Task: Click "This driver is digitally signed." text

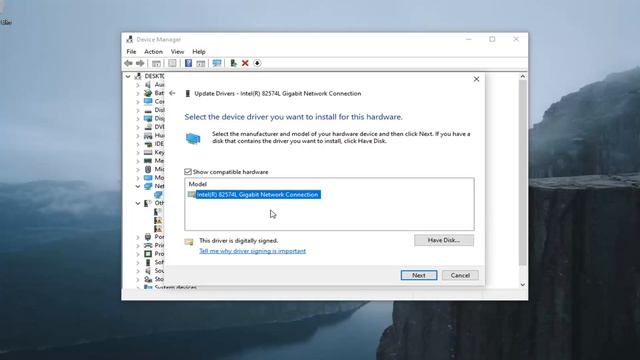Action: click(238, 241)
